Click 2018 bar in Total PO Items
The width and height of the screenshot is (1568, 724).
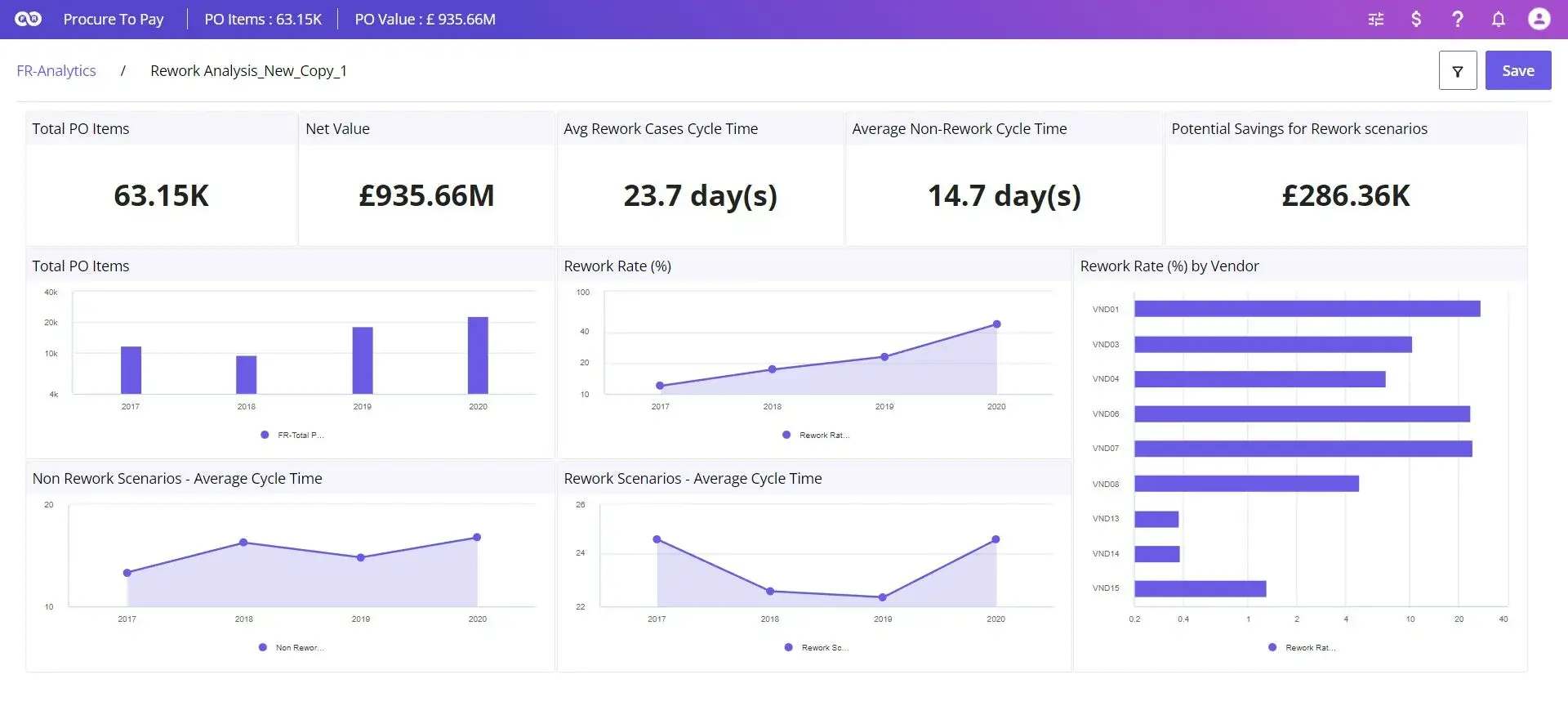tap(247, 375)
